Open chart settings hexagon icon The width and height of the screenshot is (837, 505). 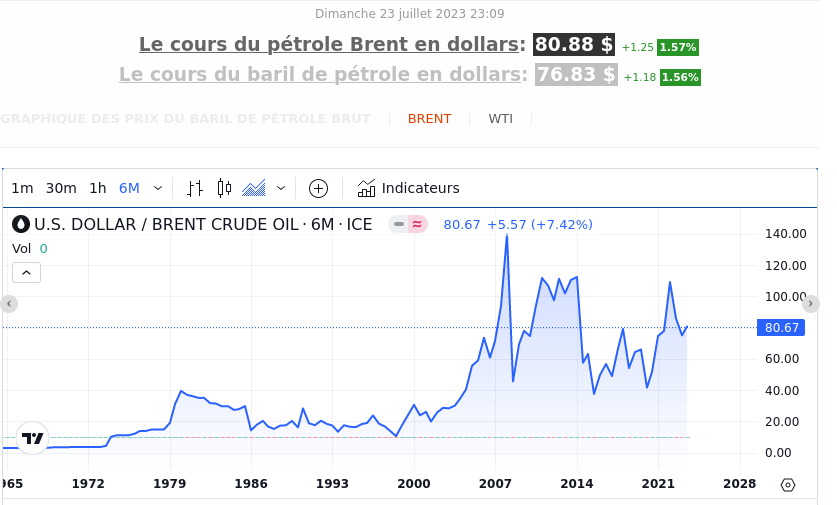(787, 485)
